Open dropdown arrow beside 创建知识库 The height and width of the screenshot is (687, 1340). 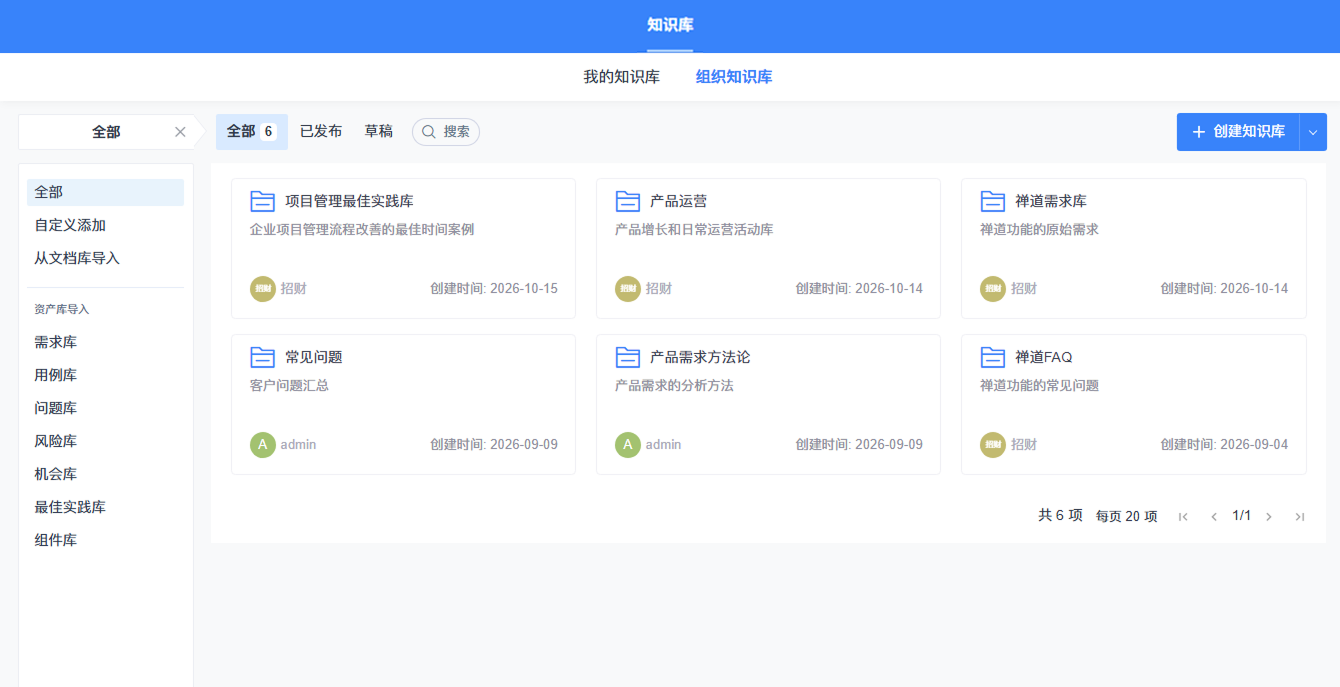(x=1313, y=132)
